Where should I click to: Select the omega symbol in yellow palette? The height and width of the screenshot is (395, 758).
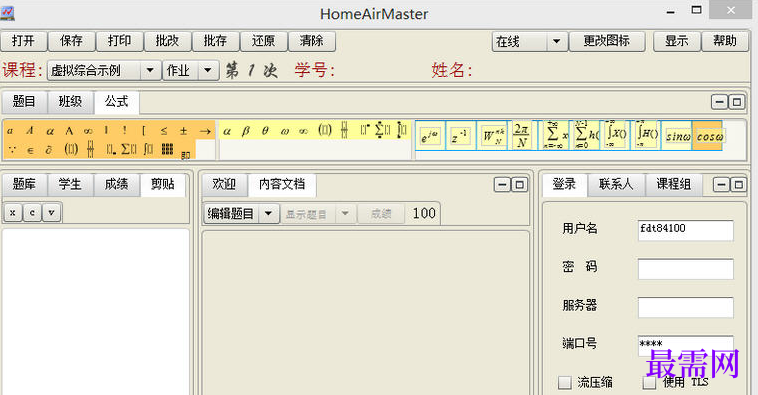[284, 131]
